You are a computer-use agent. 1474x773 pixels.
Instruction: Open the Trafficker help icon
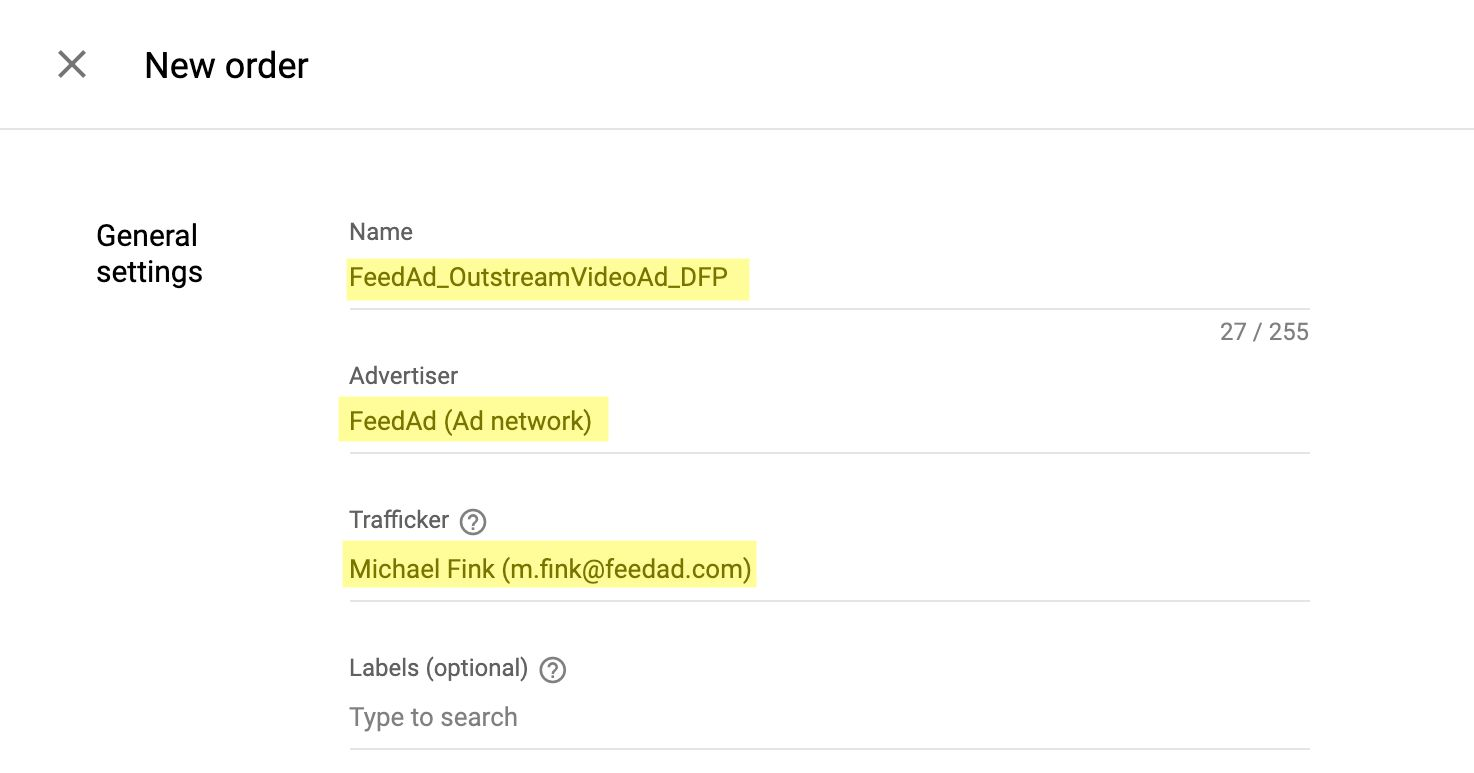472,521
